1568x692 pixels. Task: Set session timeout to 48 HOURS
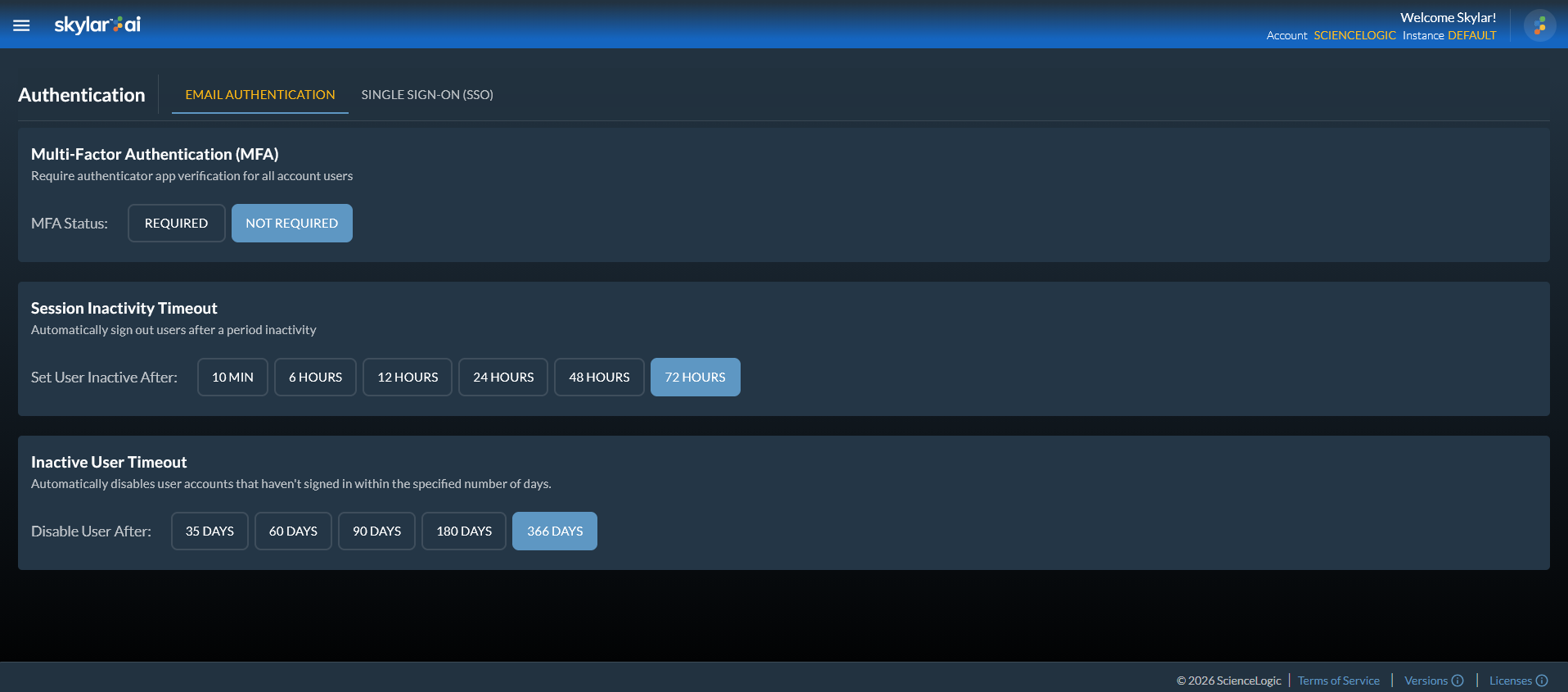tap(599, 378)
